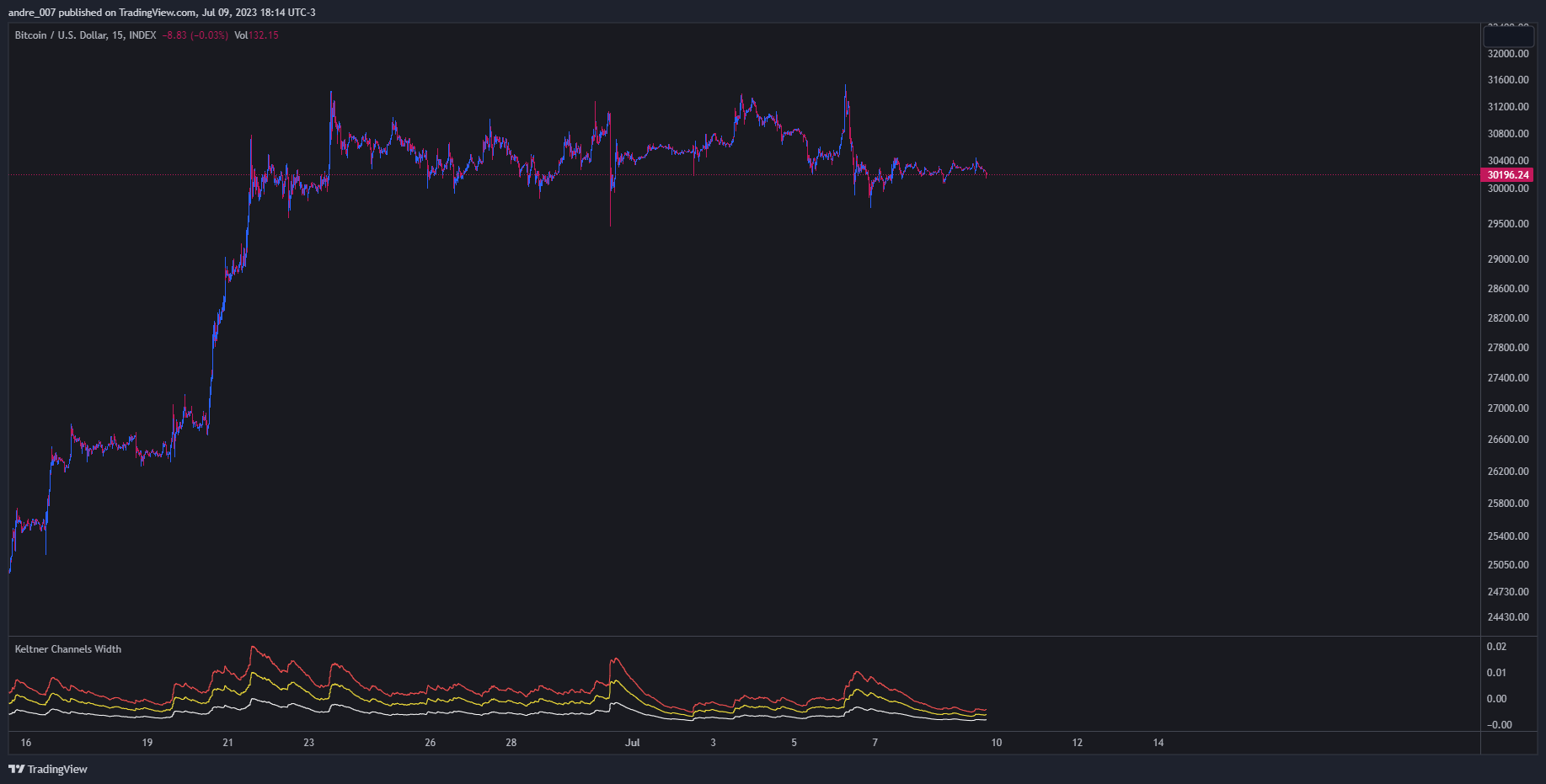Click the 29000.00 price axis label

1508,259
